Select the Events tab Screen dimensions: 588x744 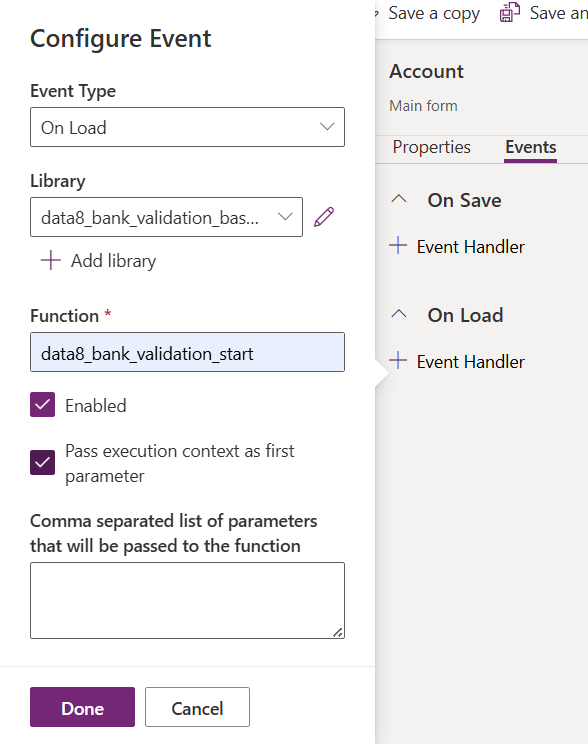click(x=531, y=147)
